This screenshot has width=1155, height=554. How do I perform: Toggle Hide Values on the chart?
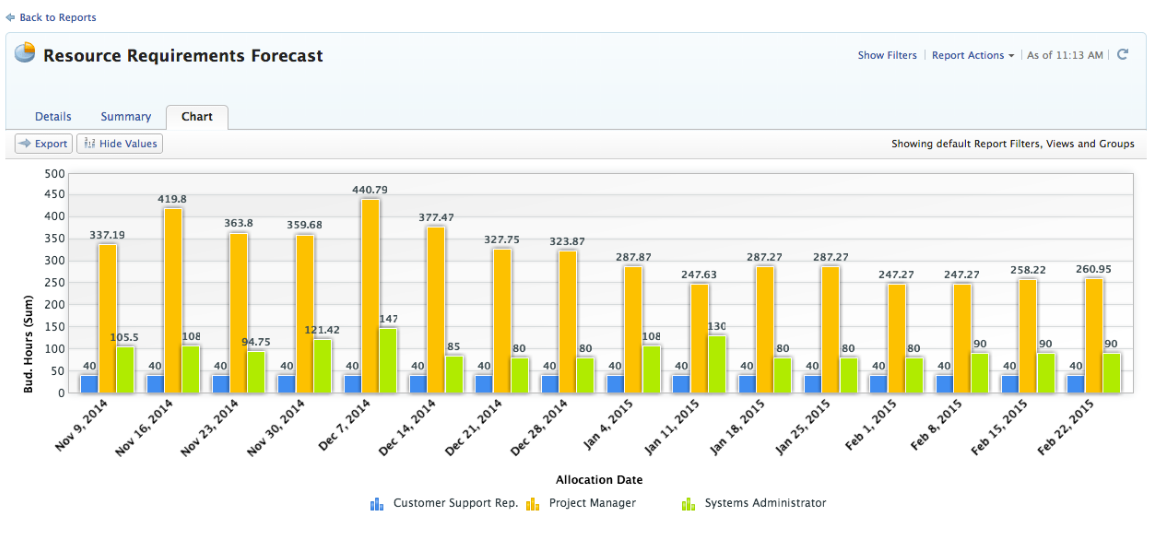click(x=120, y=144)
